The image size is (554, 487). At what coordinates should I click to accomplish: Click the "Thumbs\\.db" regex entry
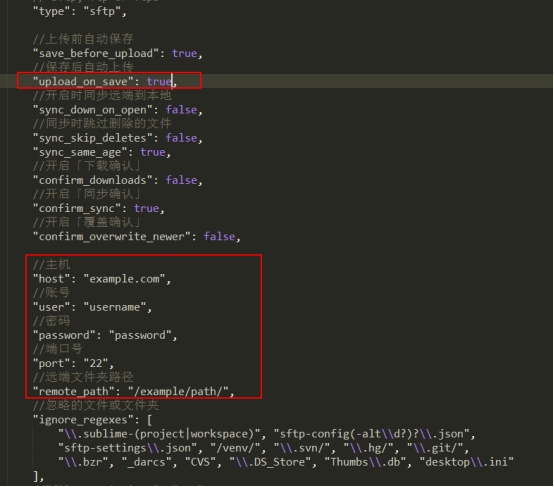coord(365,462)
